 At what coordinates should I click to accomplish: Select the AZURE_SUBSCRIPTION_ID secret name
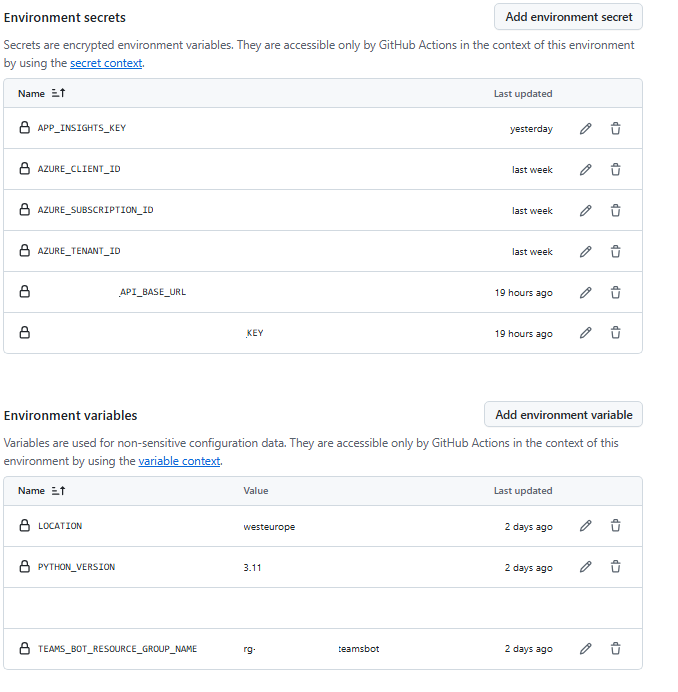point(95,210)
